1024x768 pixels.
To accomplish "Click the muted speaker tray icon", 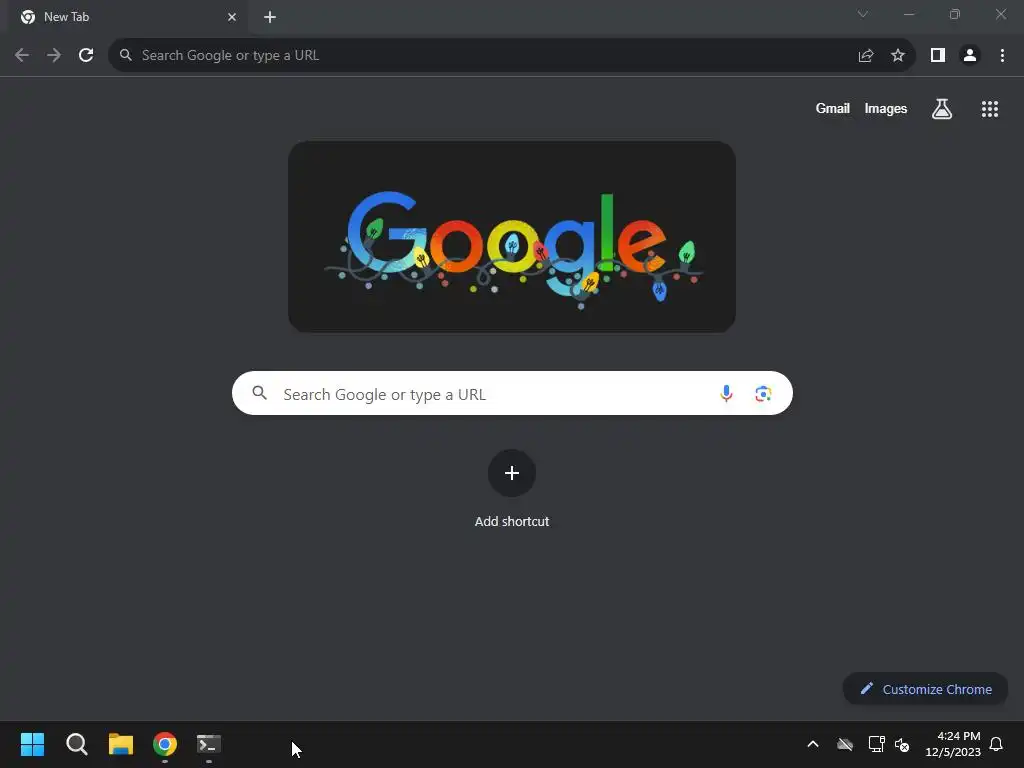I will point(902,744).
